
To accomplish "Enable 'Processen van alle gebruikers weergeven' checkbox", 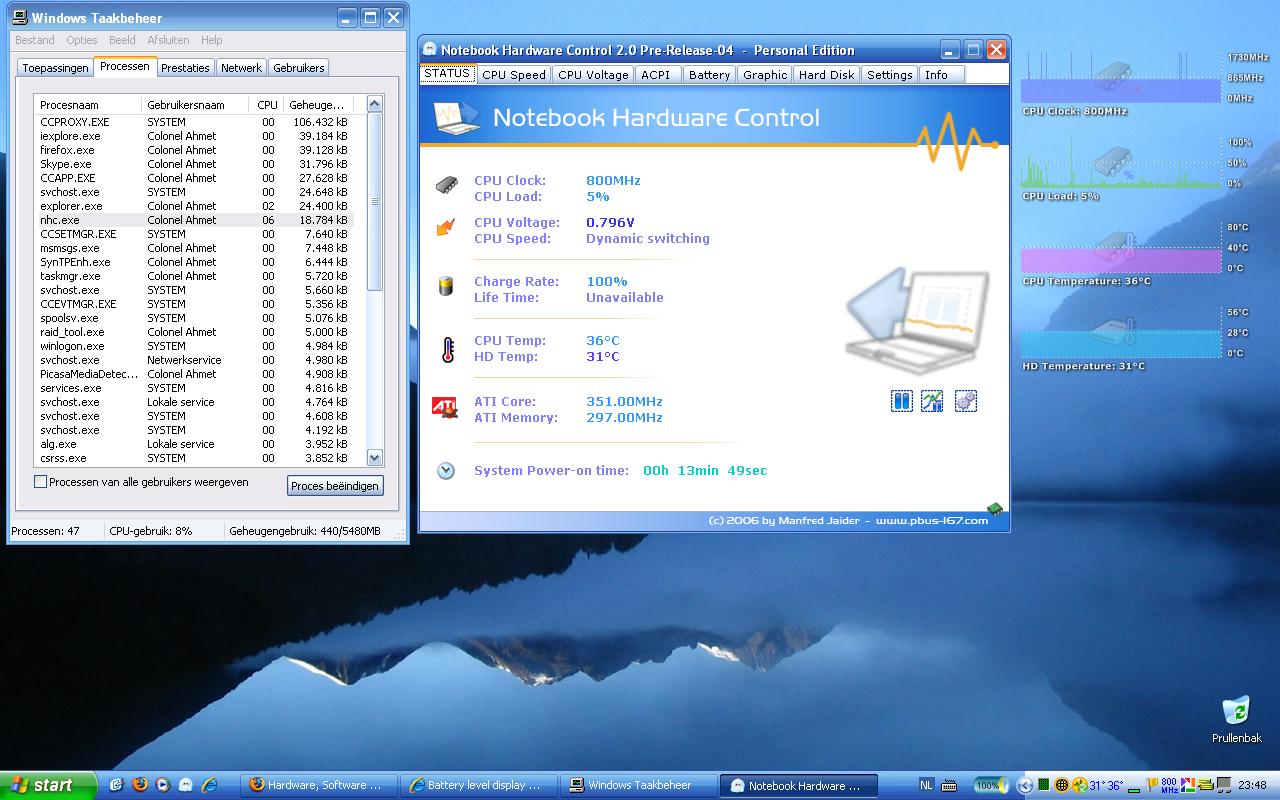I will (41, 482).
